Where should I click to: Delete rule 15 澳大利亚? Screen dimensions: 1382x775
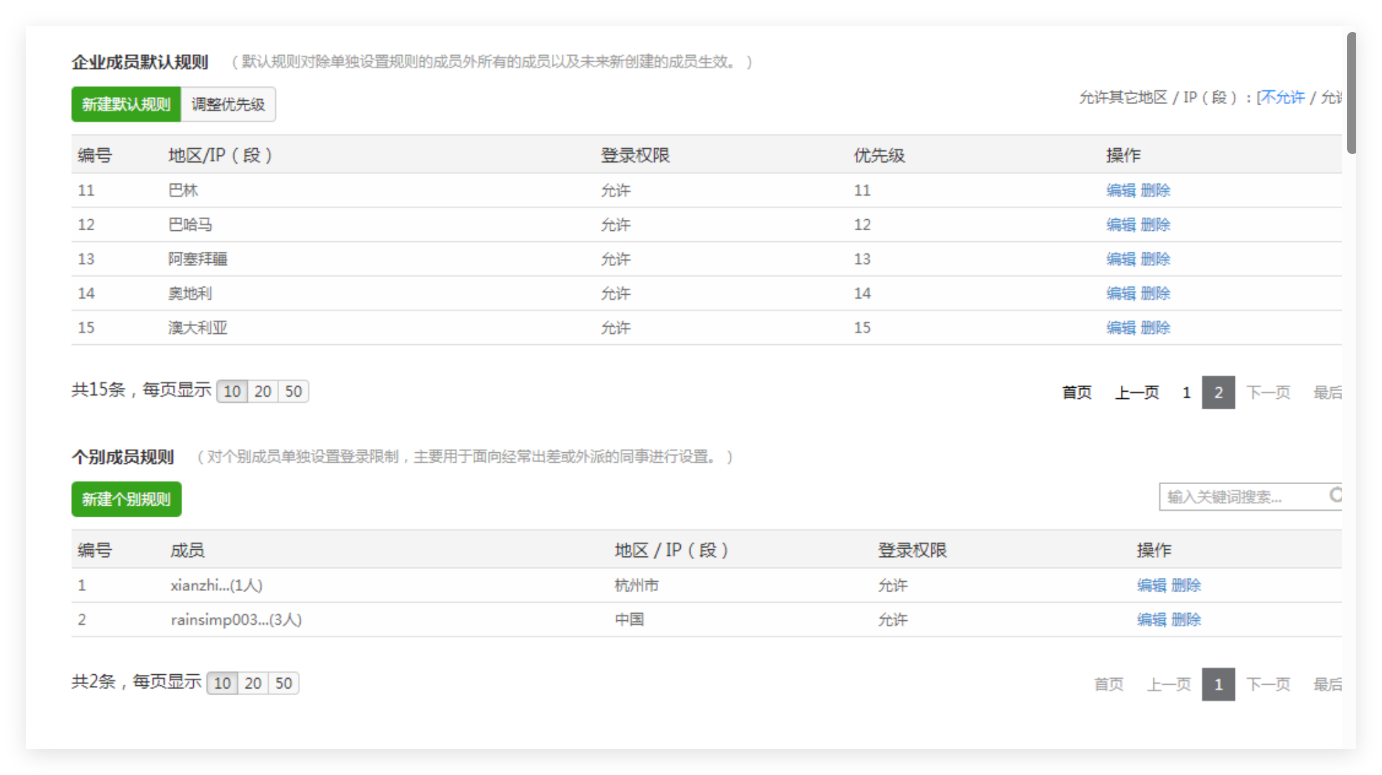1156,327
